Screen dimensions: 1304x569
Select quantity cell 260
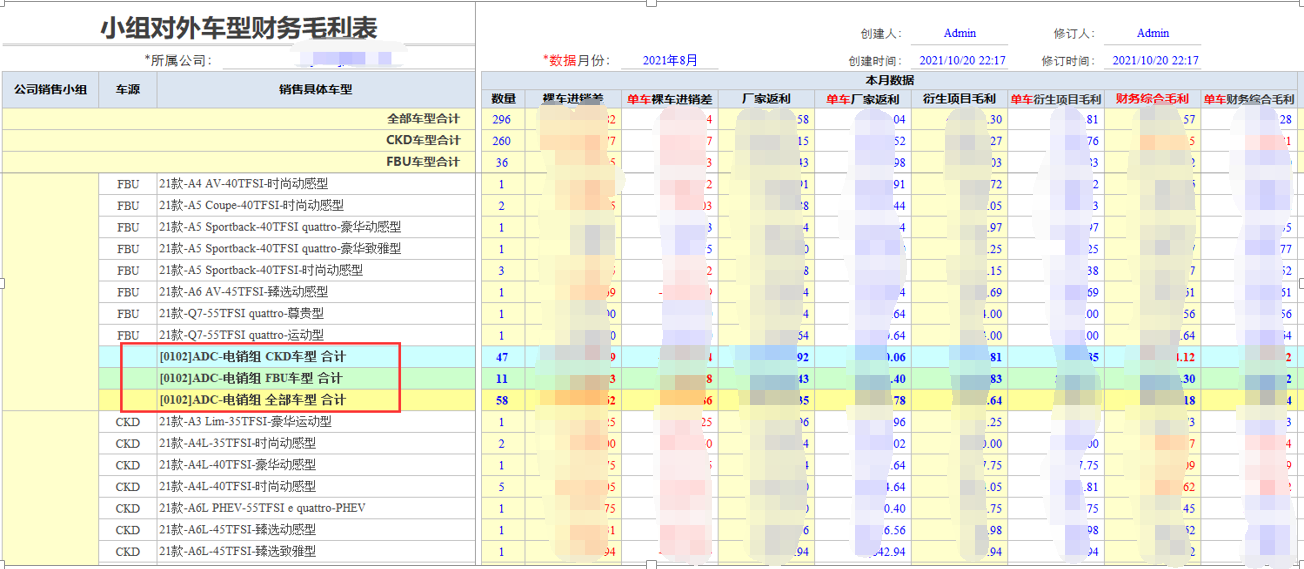point(504,140)
